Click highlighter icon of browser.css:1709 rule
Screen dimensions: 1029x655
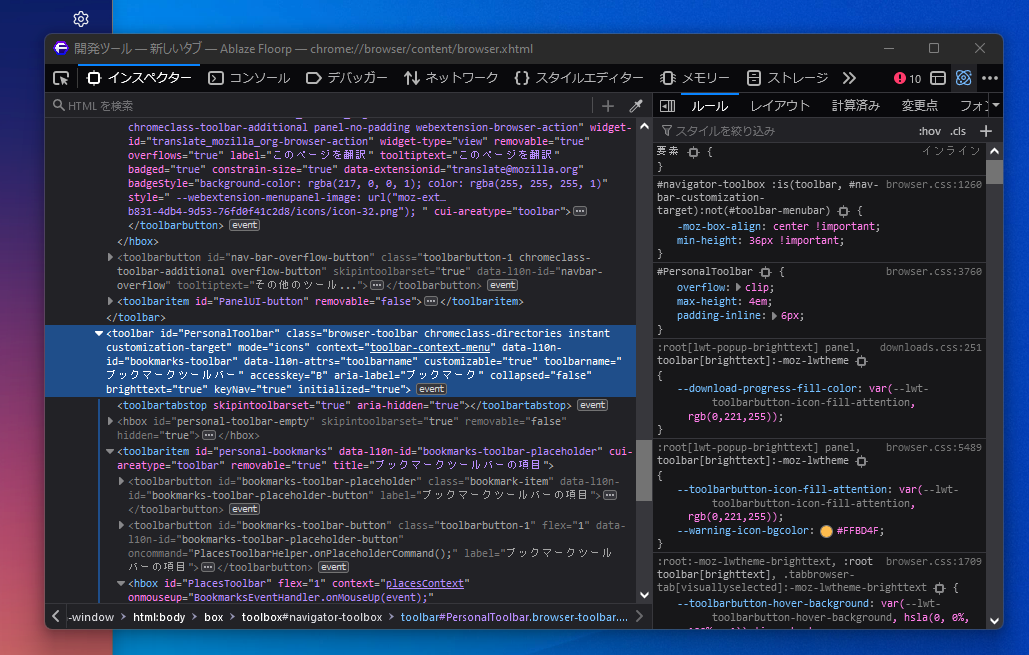coord(940,588)
